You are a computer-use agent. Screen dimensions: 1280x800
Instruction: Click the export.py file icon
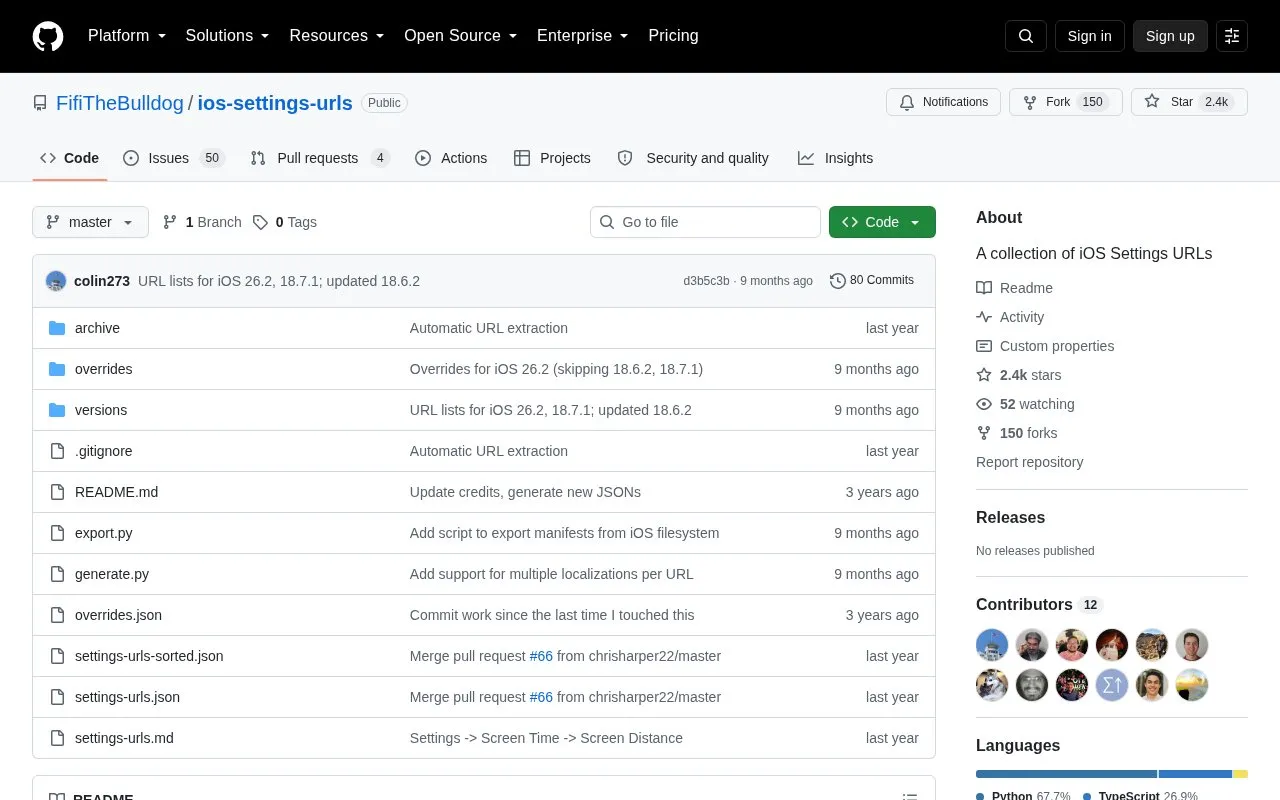pos(57,533)
